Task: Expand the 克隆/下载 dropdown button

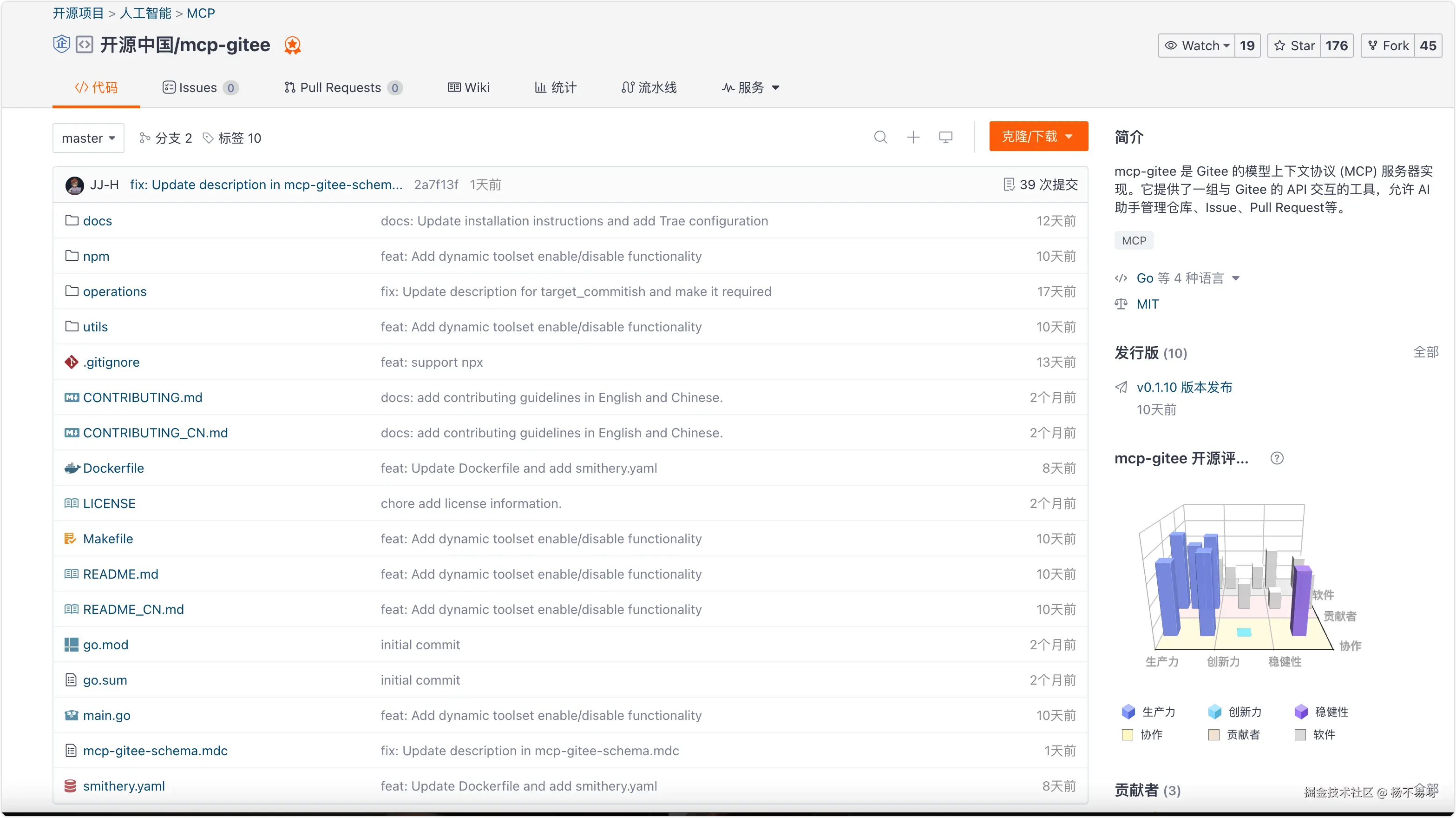Action: [x=1038, y=136]
